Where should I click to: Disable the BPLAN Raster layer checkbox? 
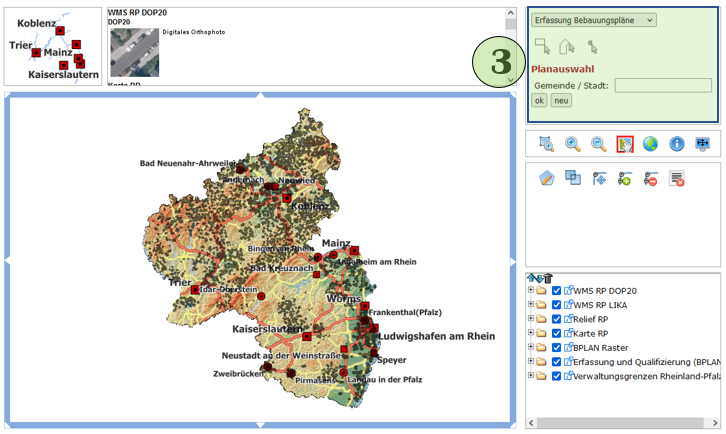tap(557, 348)
